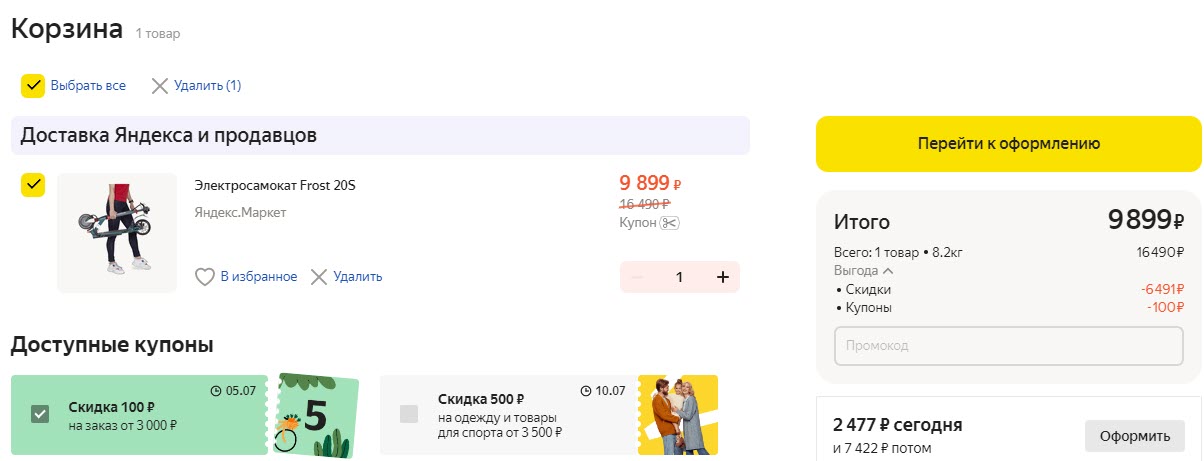Screen dimensions: 1204x461
Task: Collapse the Выгода details section
Action: point(887,271)
